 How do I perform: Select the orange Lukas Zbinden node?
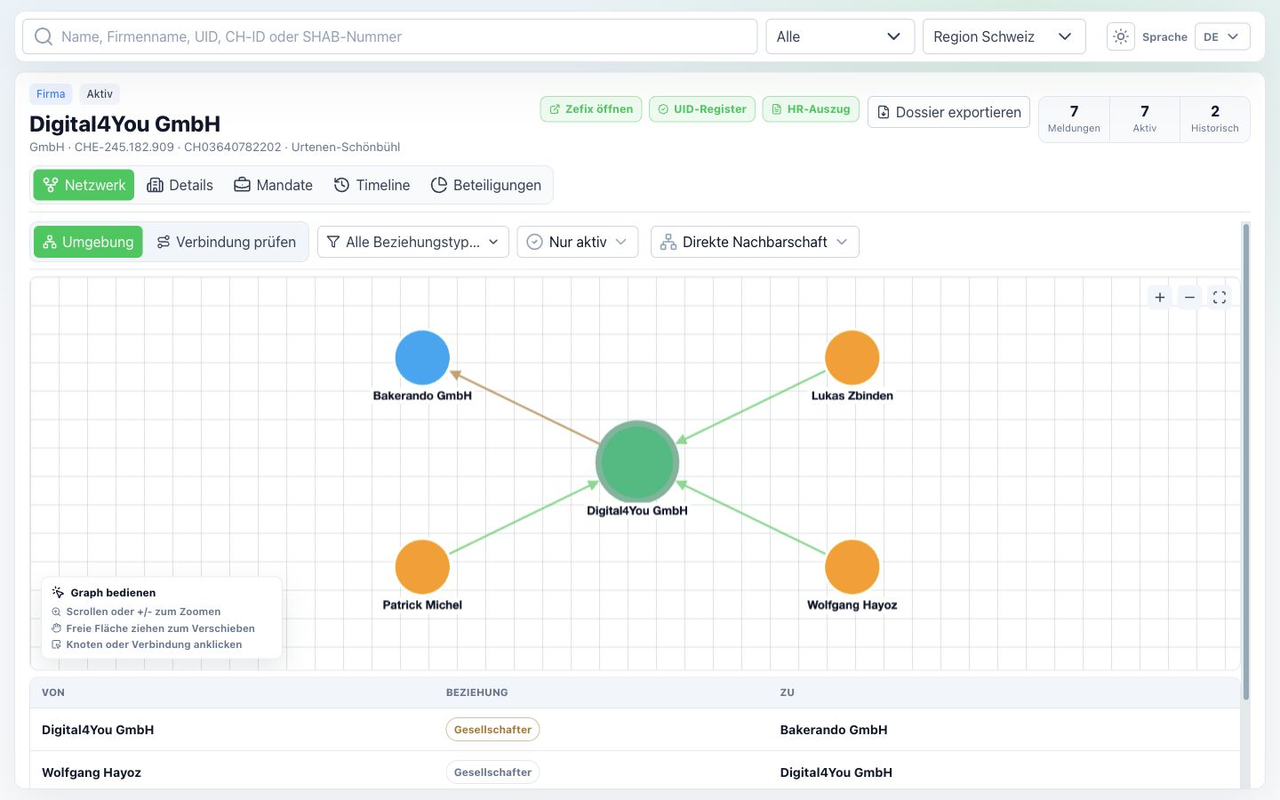[852, 357]
